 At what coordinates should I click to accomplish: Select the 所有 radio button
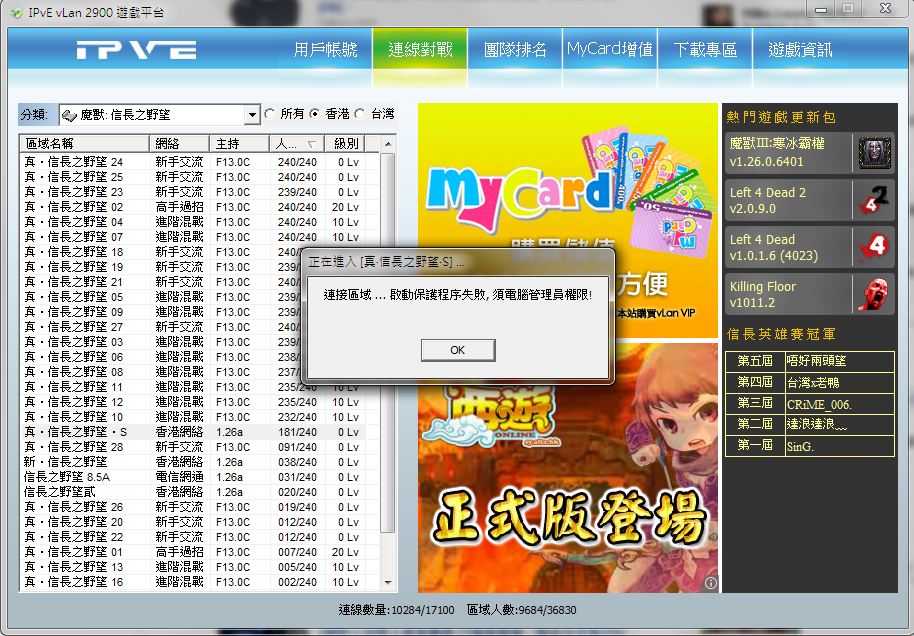(270, 114)
